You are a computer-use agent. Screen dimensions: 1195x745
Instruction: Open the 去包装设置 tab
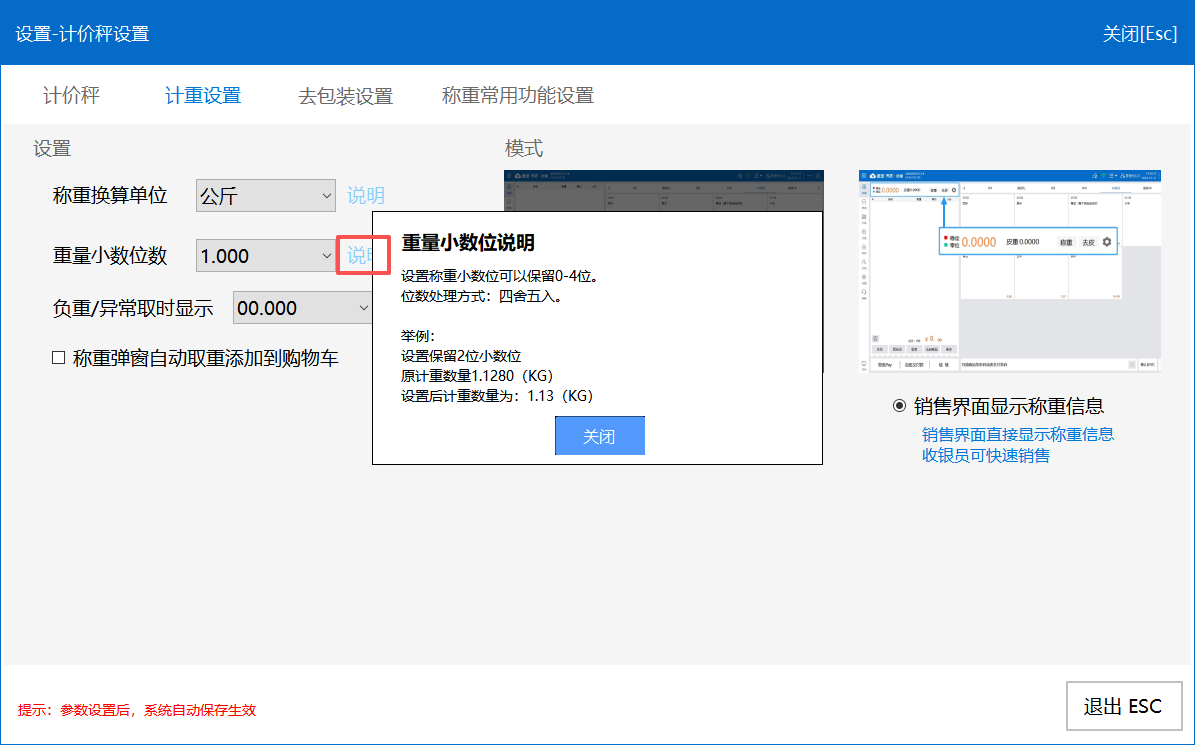pos(345,96)
